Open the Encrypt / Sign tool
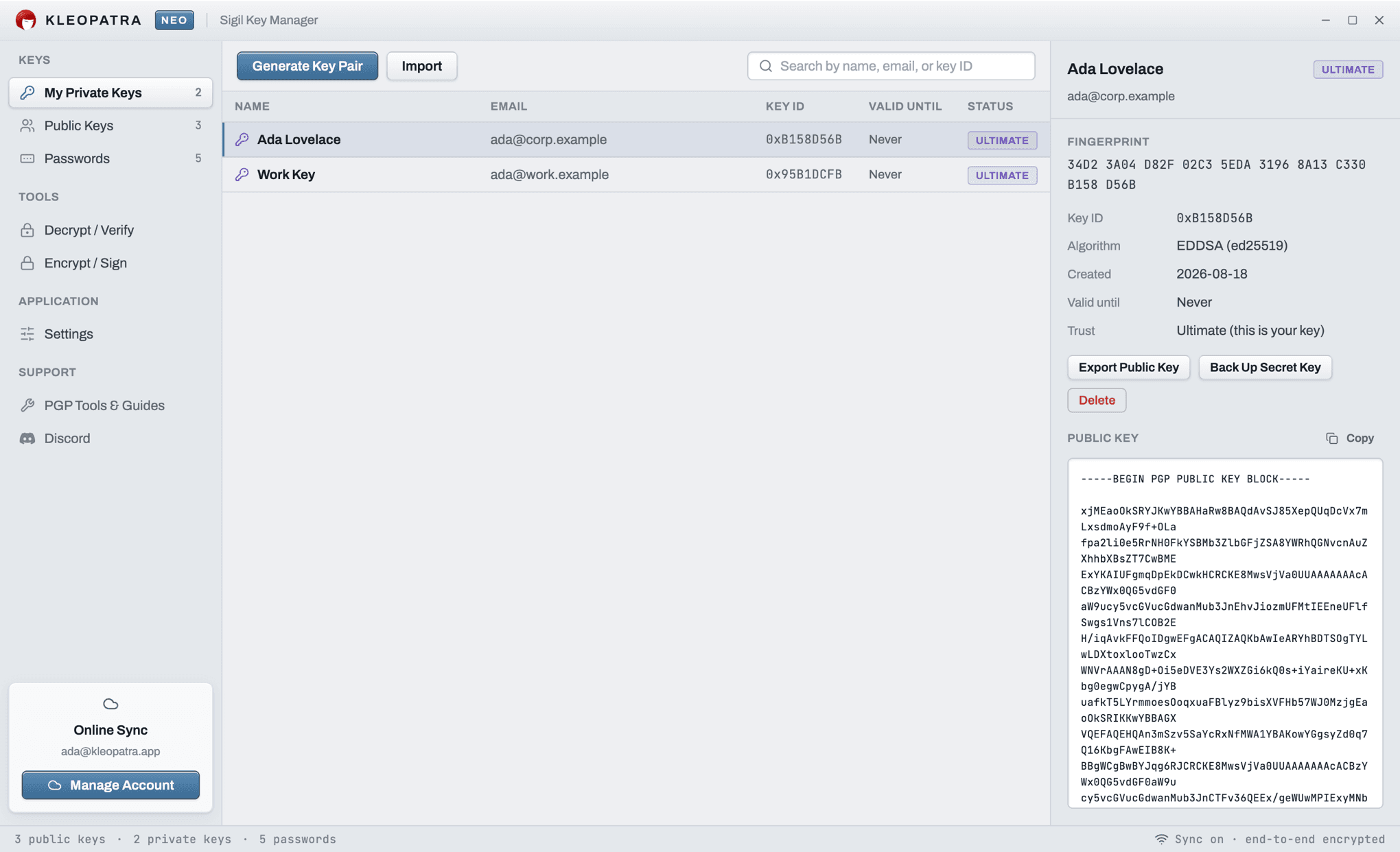Screen dimensions: 1400x852 (x=110, y=263)
